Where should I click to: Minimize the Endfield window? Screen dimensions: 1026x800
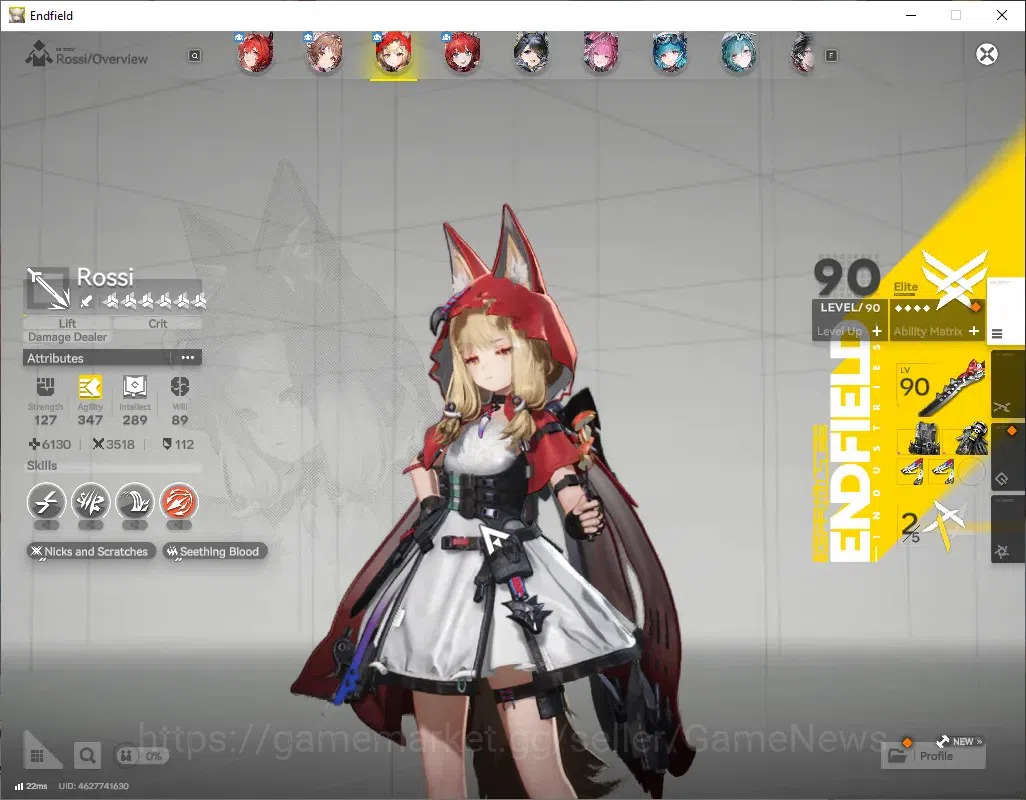click(910, 15)
